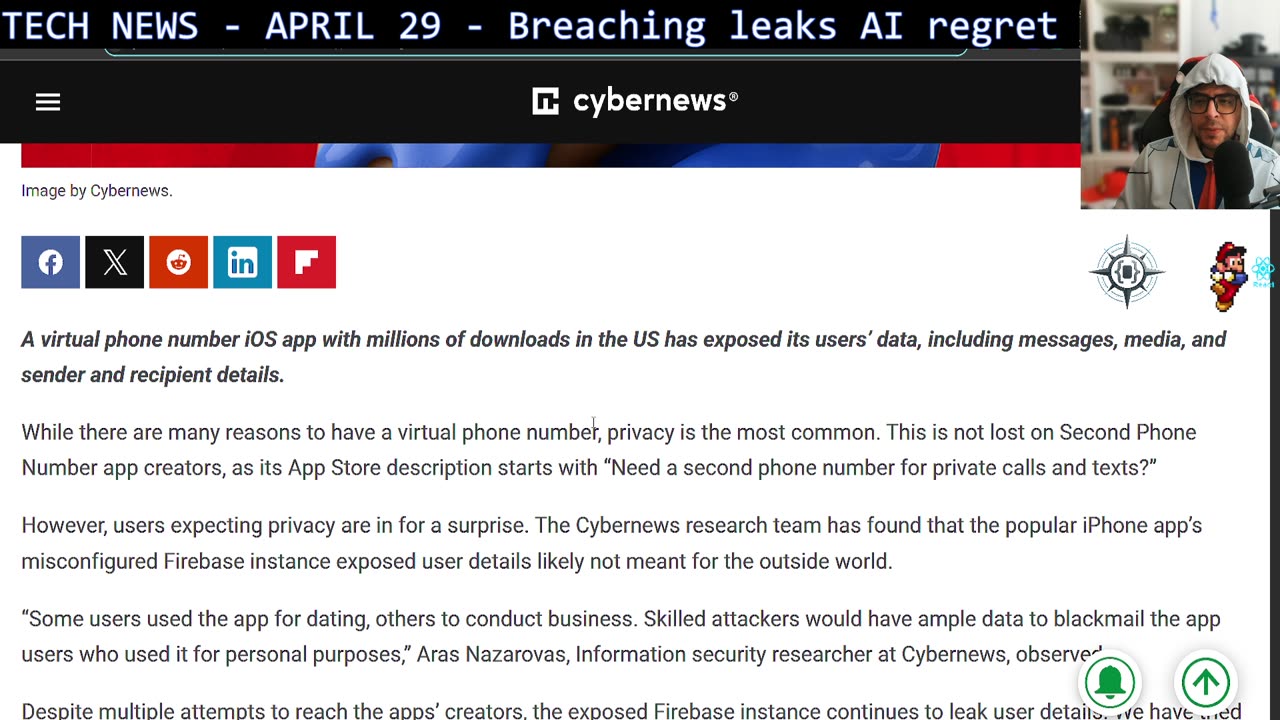This screenshot has height=720, width=1280.
Task: Share the article on LinkedIn
Action: [243, 262]
